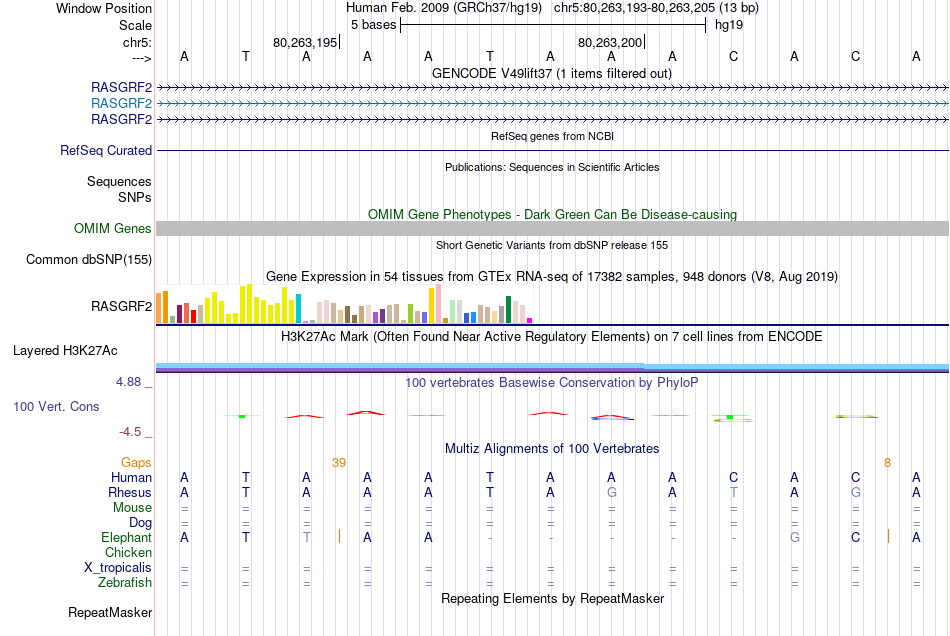The height and width of the screenshot is (636, 950).
Task: Select the Mouse alignment row label
Action: click(132, 508)
